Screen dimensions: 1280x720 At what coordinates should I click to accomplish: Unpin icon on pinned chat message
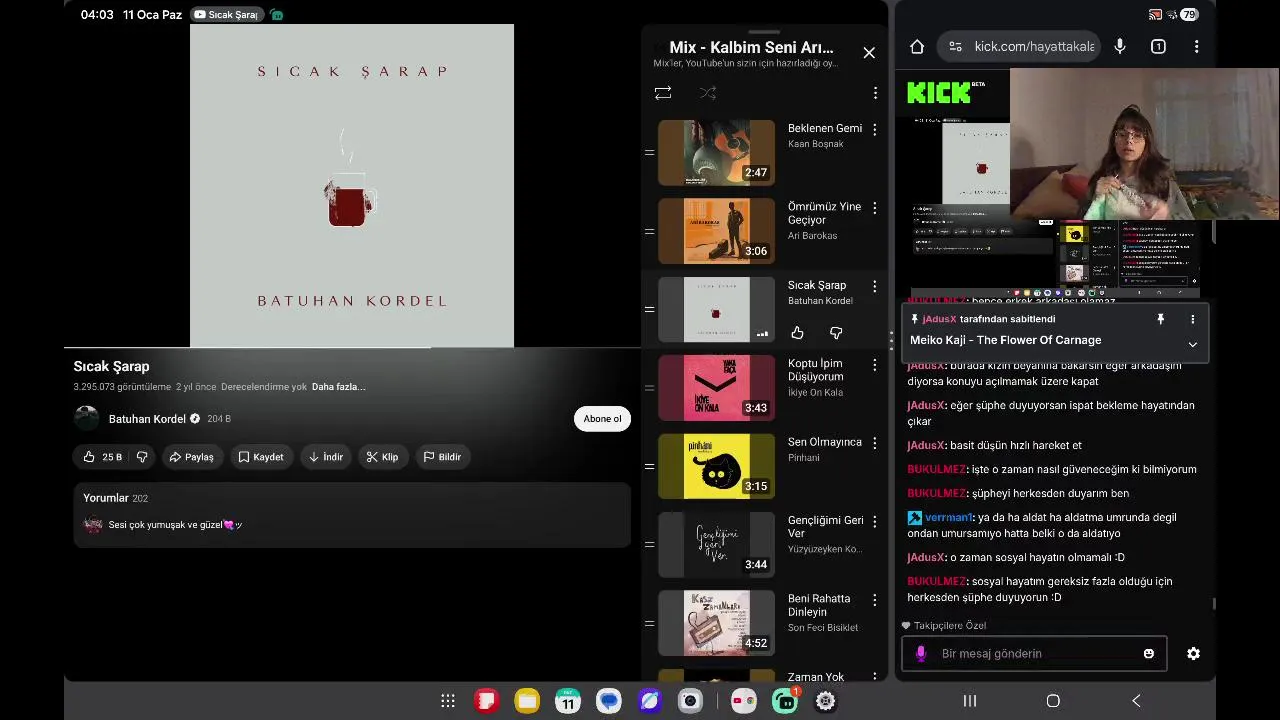pos(1160,319)
